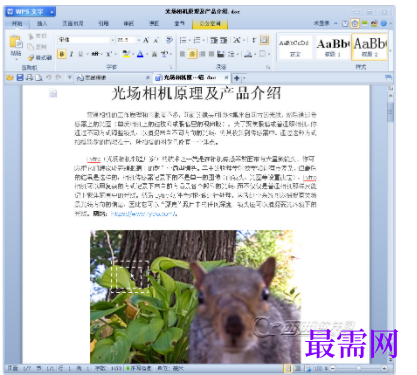This screenshot has width=417, height=375.
Task: Toggle the Bold button
Action: 62,54
